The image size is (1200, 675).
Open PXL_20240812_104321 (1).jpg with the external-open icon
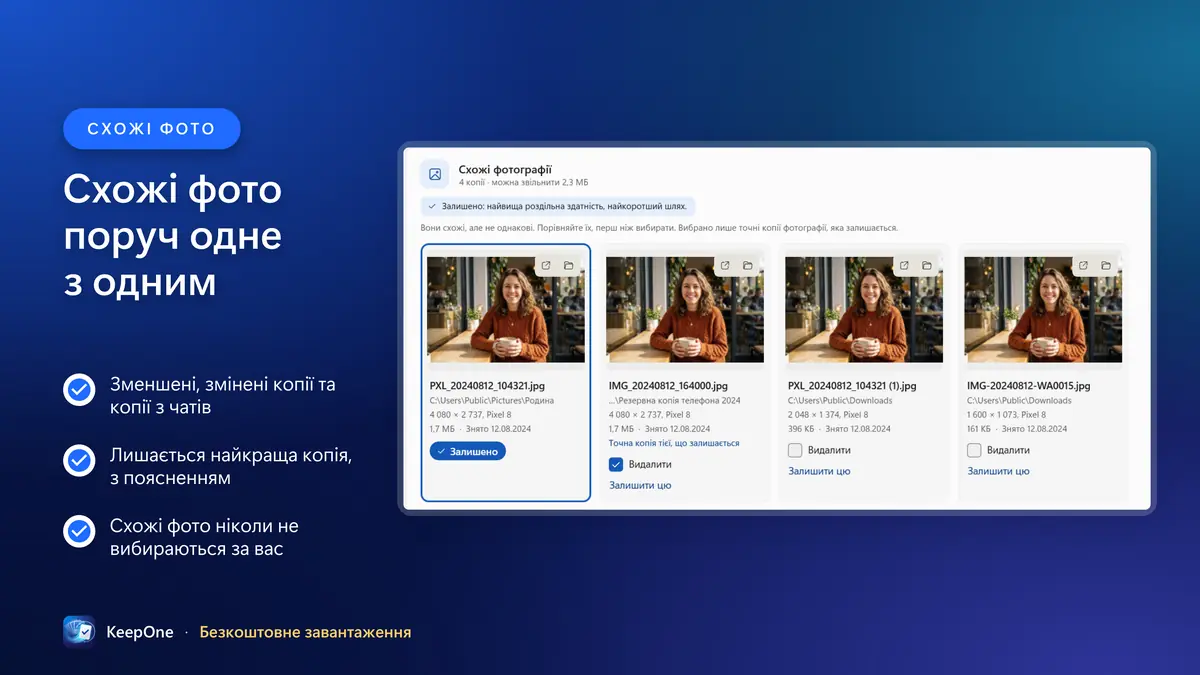click(x=904, y=266)
